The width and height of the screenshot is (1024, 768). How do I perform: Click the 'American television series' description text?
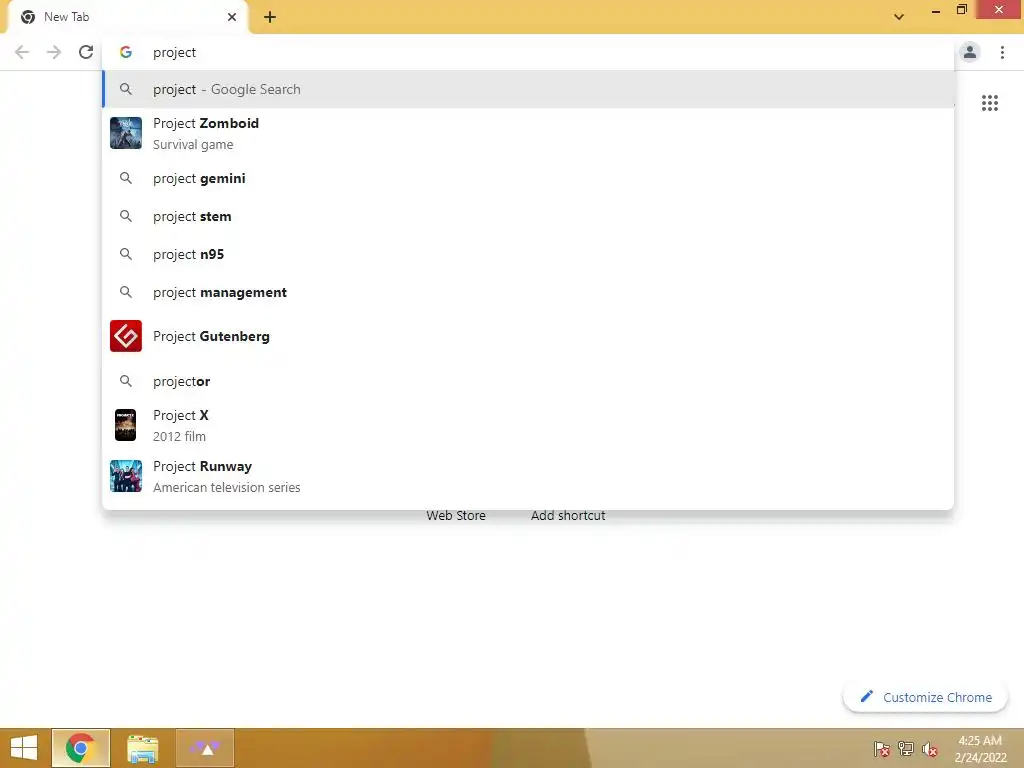[227, 487]
